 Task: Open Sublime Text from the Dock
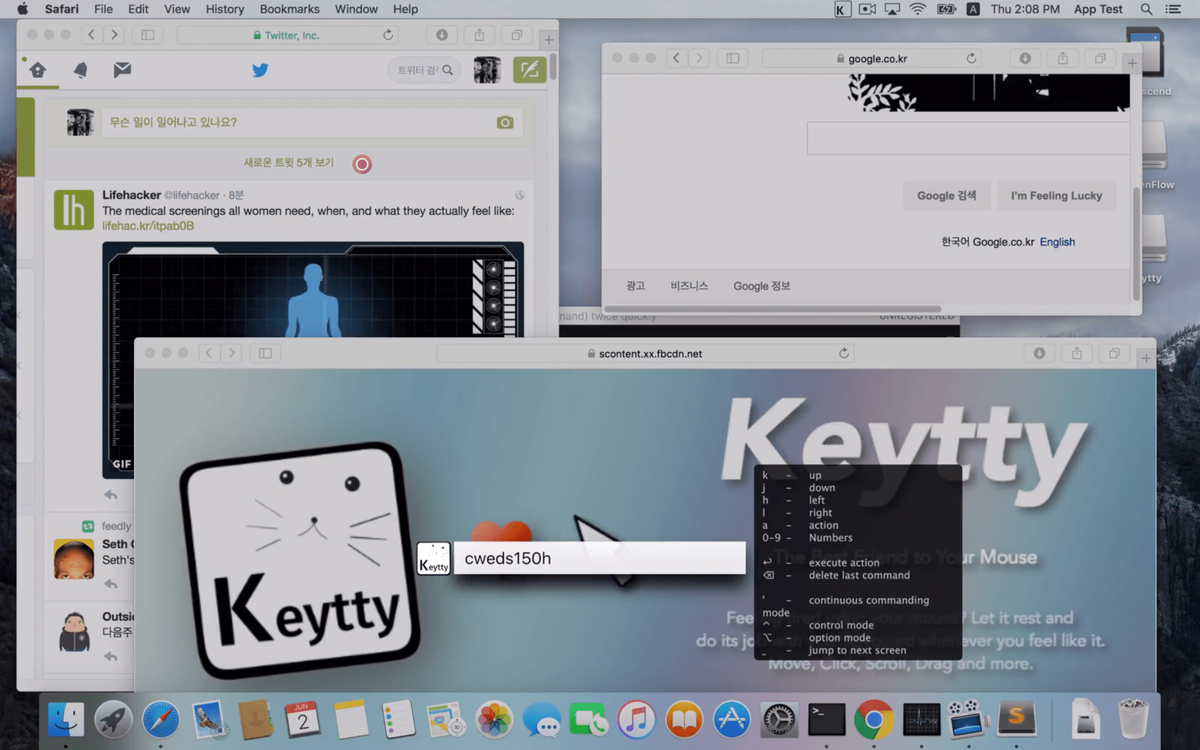pos(1017,719)
